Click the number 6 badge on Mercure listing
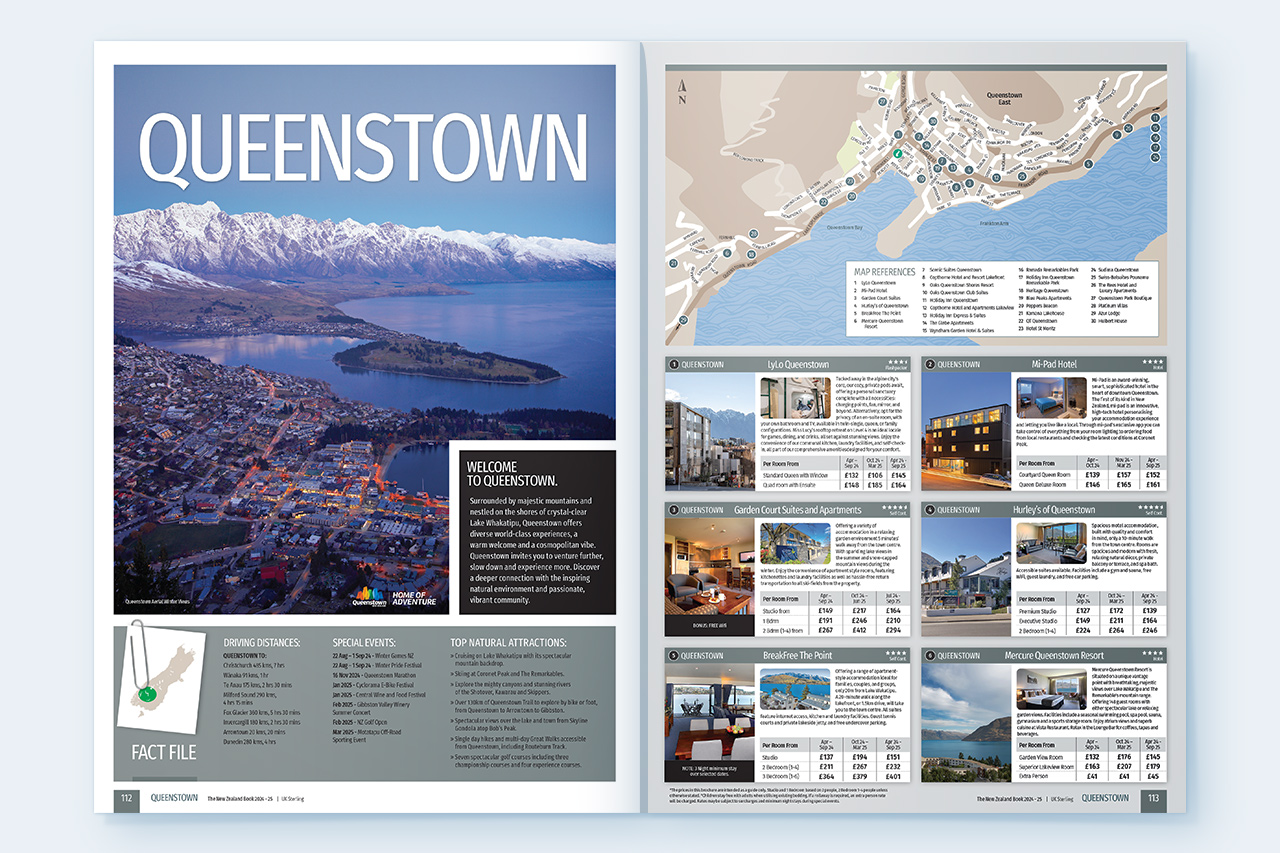This screenshot has height=853, width=1280. click(930, 656)
